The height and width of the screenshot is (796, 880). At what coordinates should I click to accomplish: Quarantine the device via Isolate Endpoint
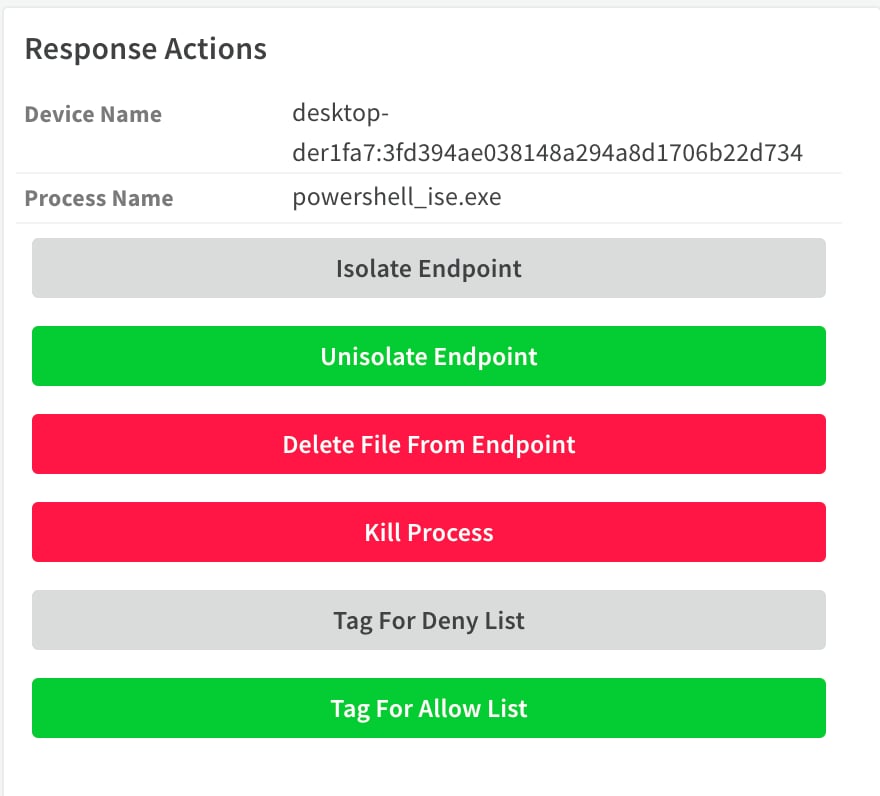pos(429,268)
